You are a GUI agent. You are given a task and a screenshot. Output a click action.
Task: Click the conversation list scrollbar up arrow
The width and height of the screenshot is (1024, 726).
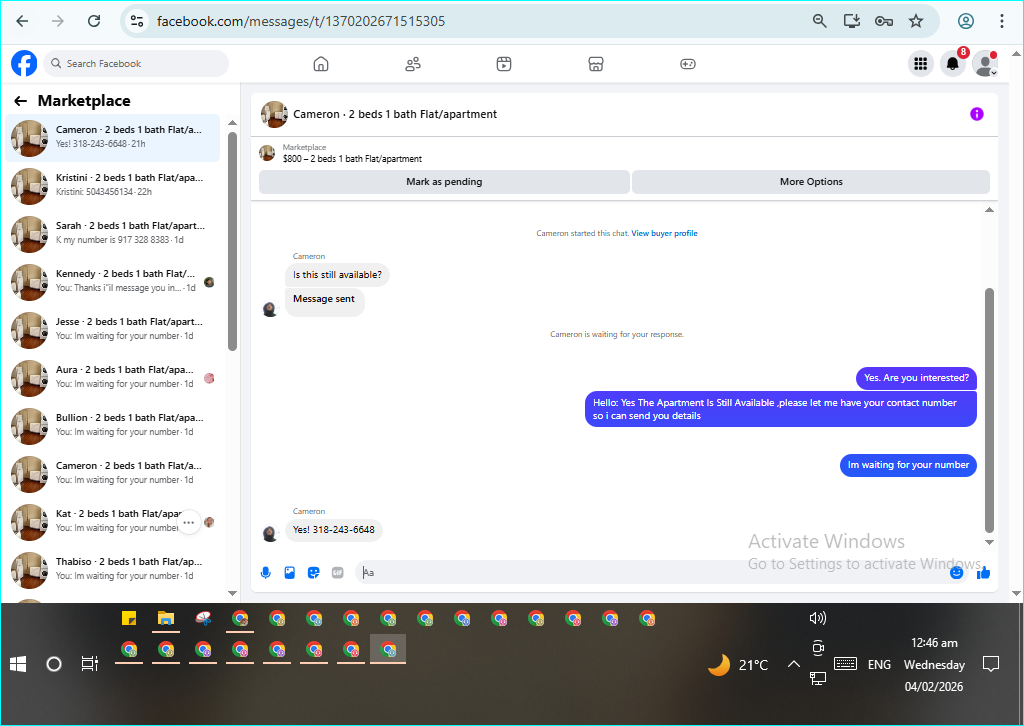pos(232,123)
